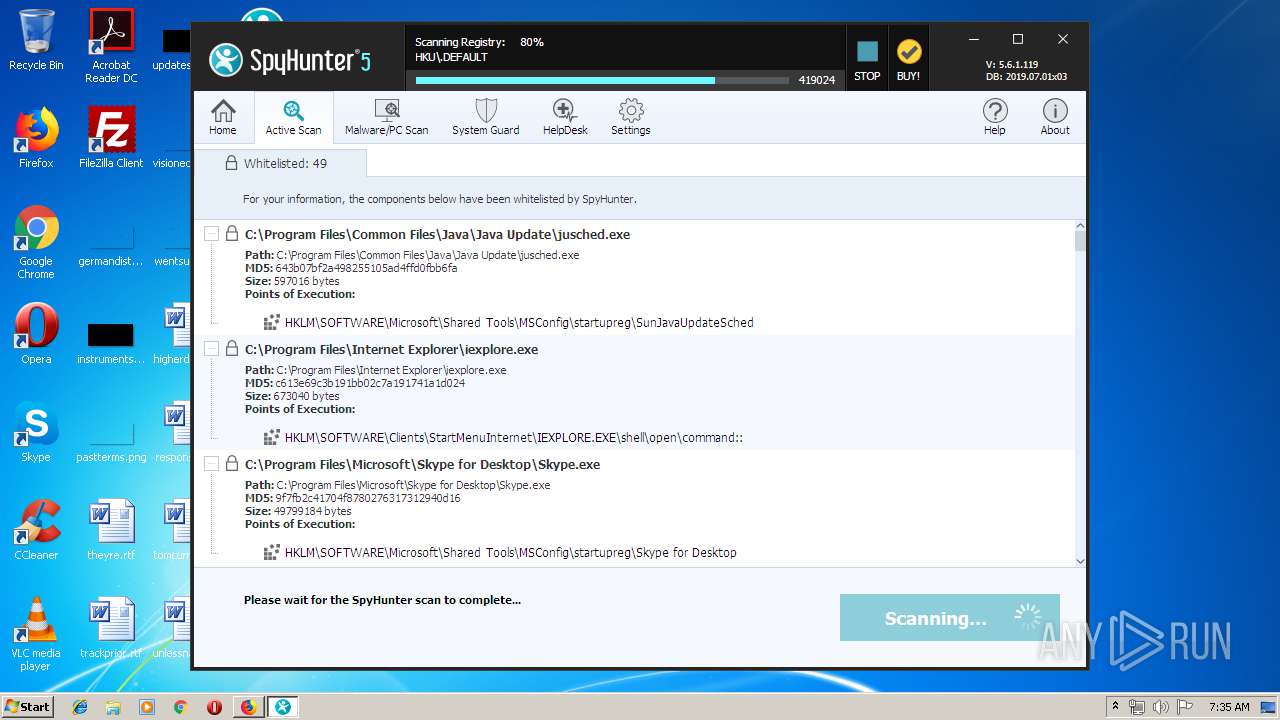This screenshot has height=720, width=1280.
Task: Click the SpyHunter 5 logo
Action: tap(290, 60)
